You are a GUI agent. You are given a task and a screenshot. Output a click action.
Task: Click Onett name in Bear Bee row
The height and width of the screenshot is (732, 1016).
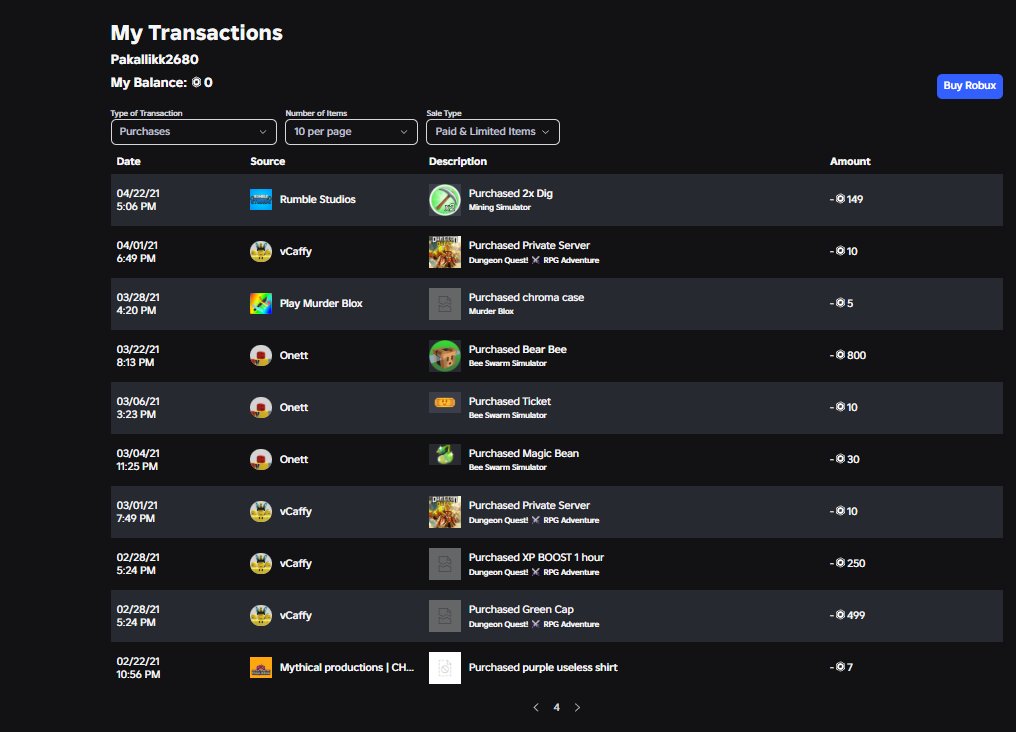click(x=294, y=356)
